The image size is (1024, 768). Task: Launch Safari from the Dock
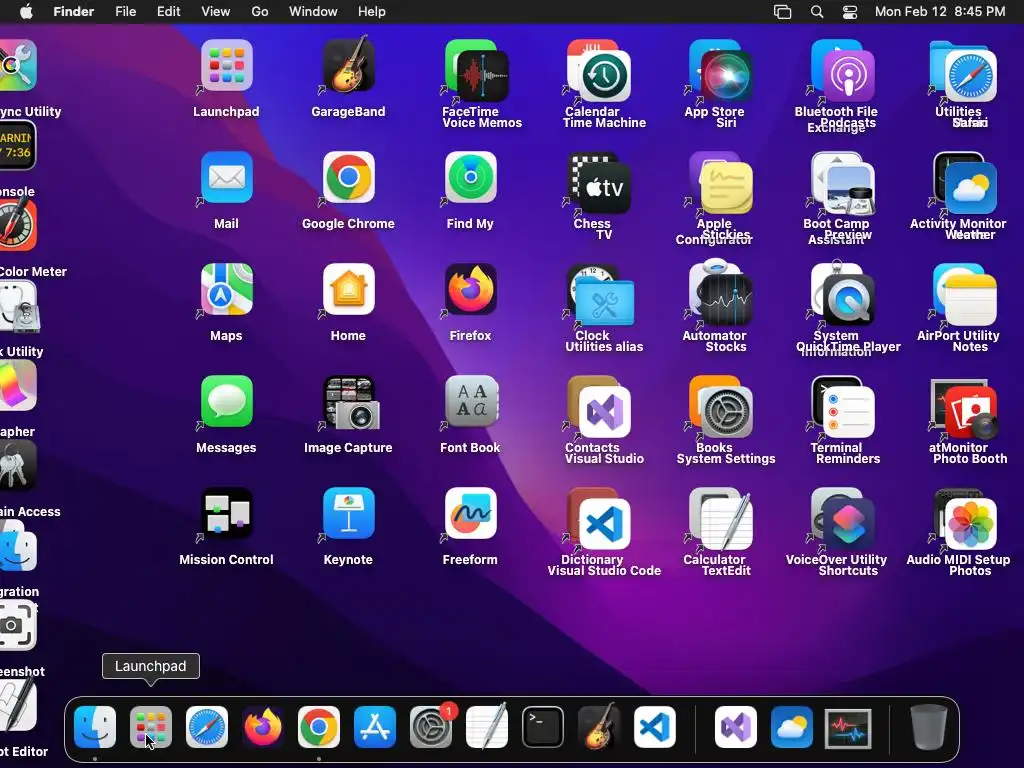point(207,728)
